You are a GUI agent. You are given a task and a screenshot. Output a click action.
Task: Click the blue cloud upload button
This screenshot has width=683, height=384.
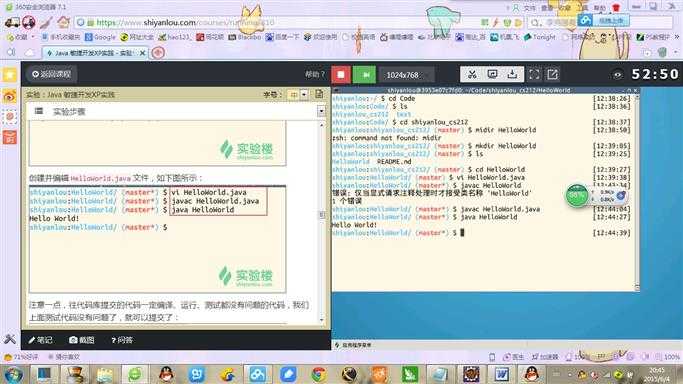point(604,20)
